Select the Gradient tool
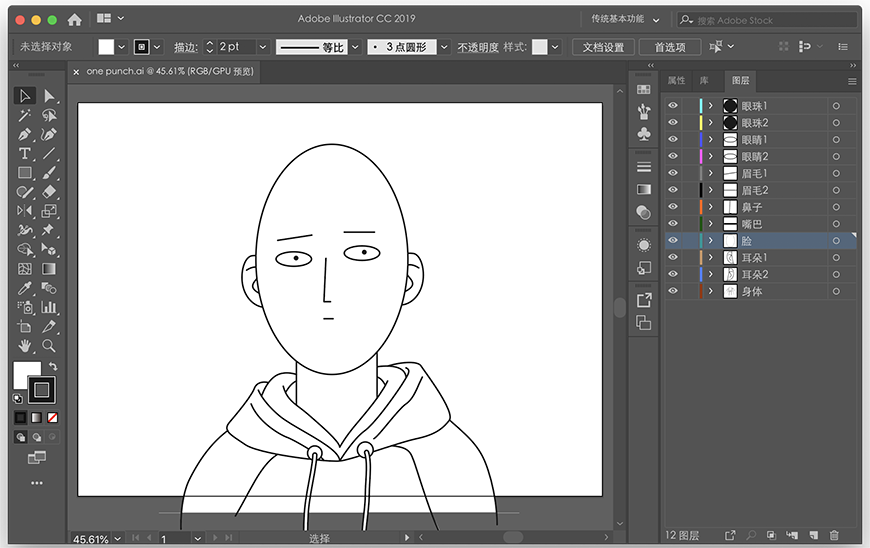Viewport: 870px width, 548px height. tap(49, 269)
